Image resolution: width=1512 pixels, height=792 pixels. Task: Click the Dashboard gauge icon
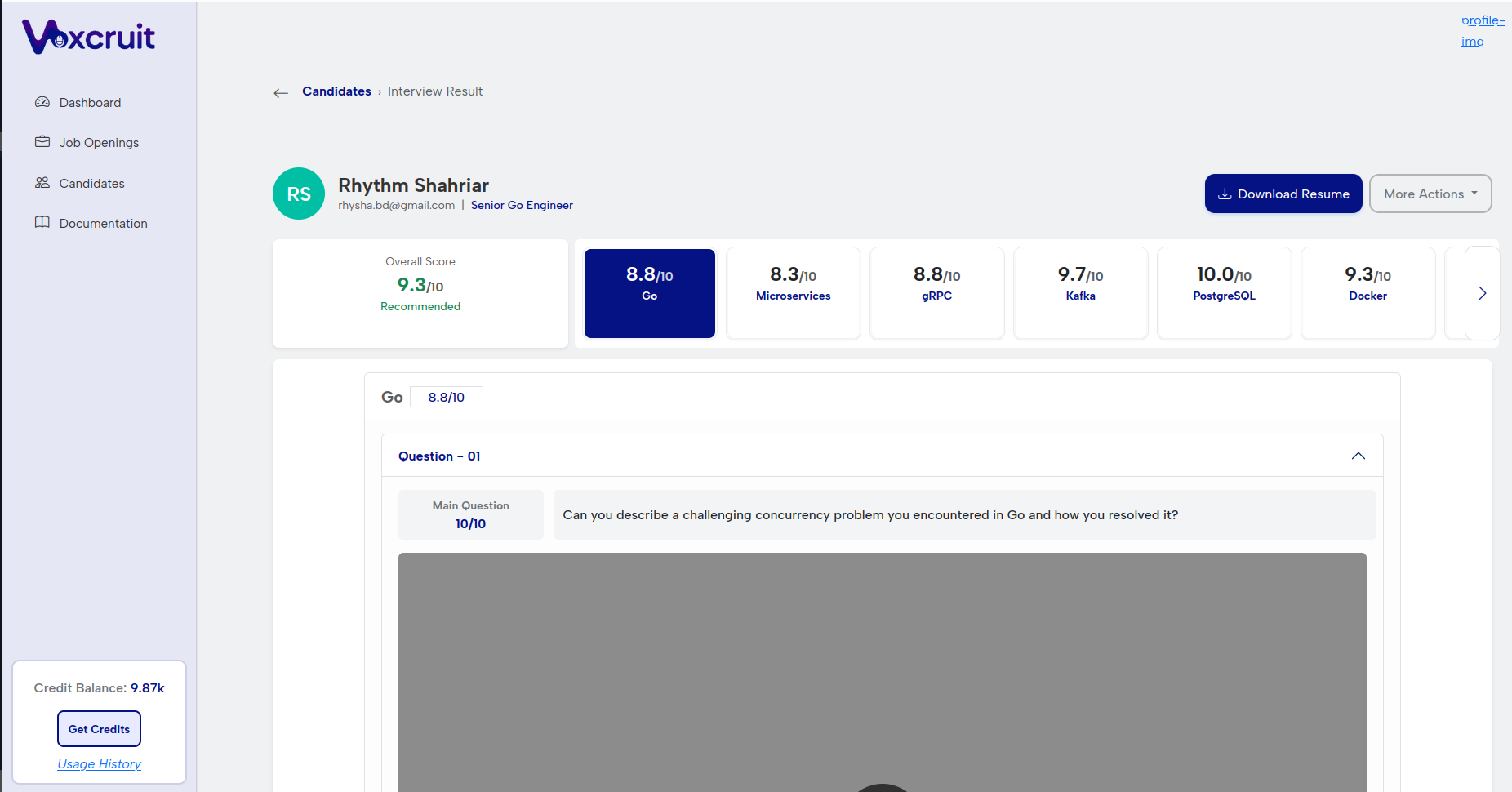pos(42,102)
